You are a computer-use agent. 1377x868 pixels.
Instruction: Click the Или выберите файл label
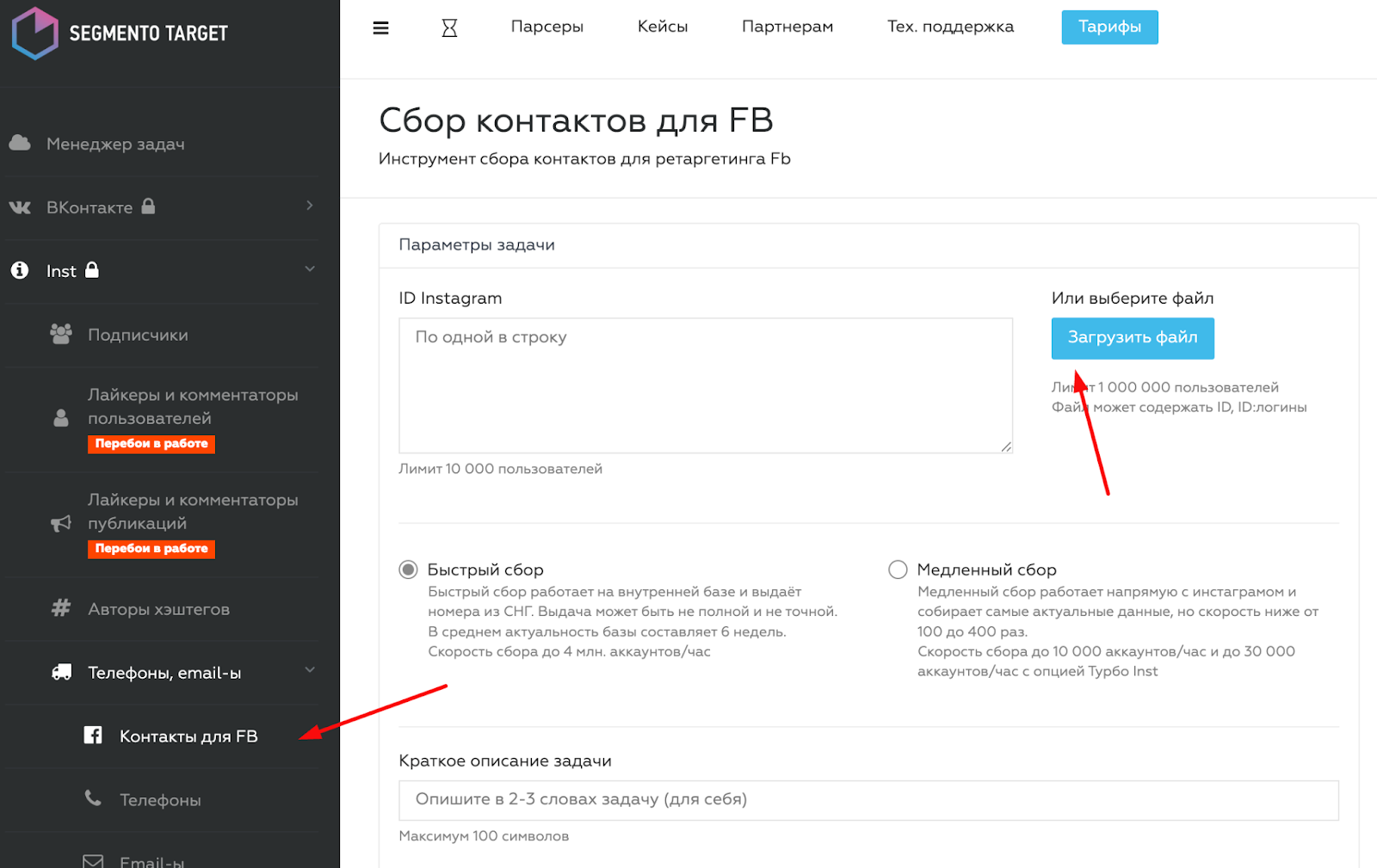[x=1133, y=299]
